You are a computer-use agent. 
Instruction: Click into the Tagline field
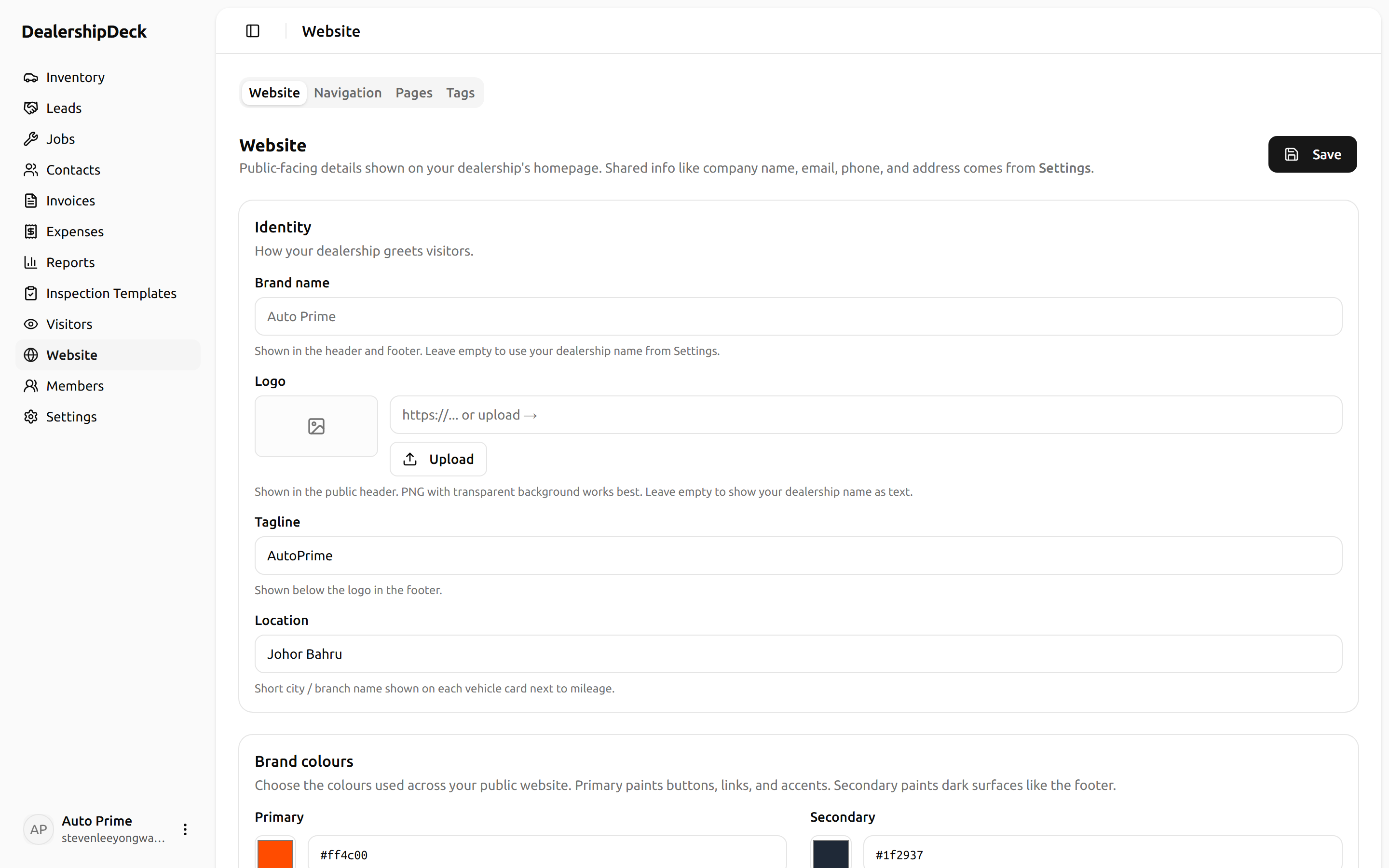click(798, 556)
